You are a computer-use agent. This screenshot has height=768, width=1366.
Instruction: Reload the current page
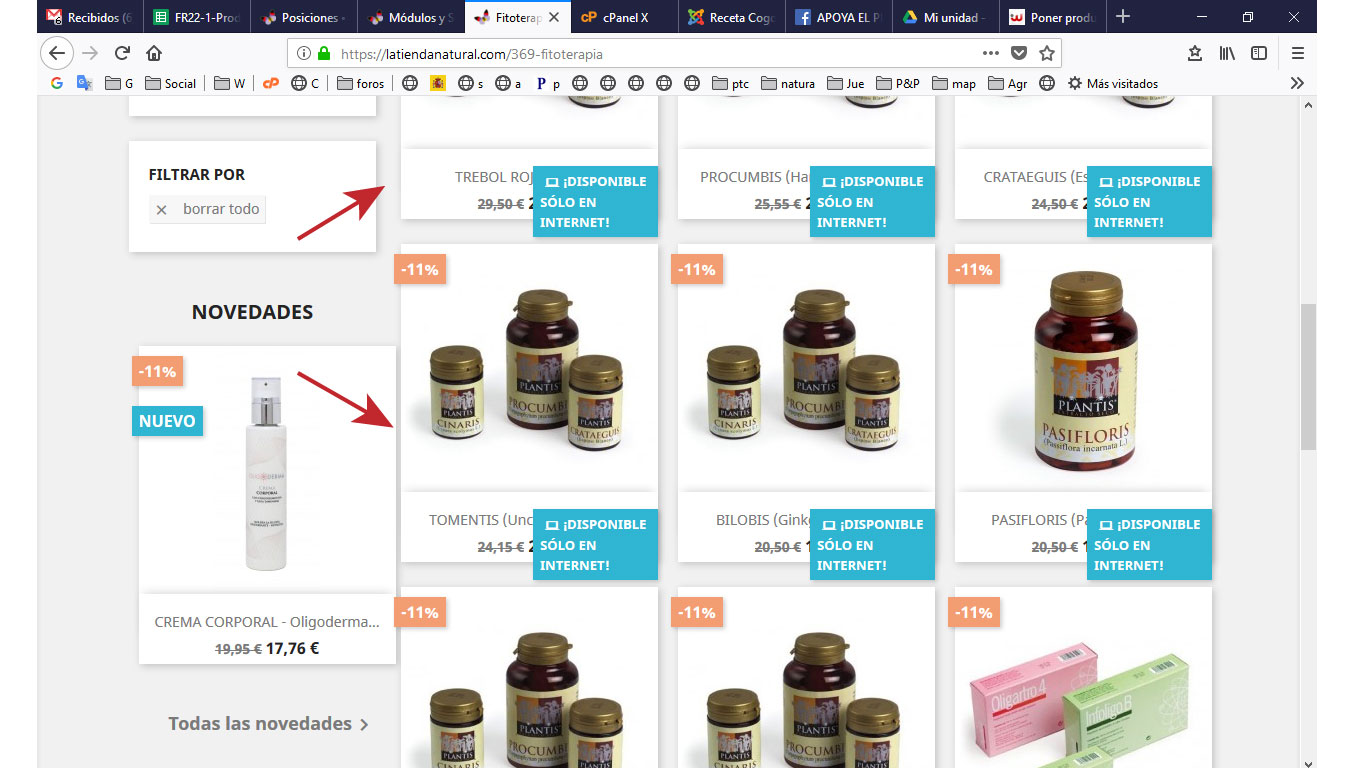(x=122, y=53)
